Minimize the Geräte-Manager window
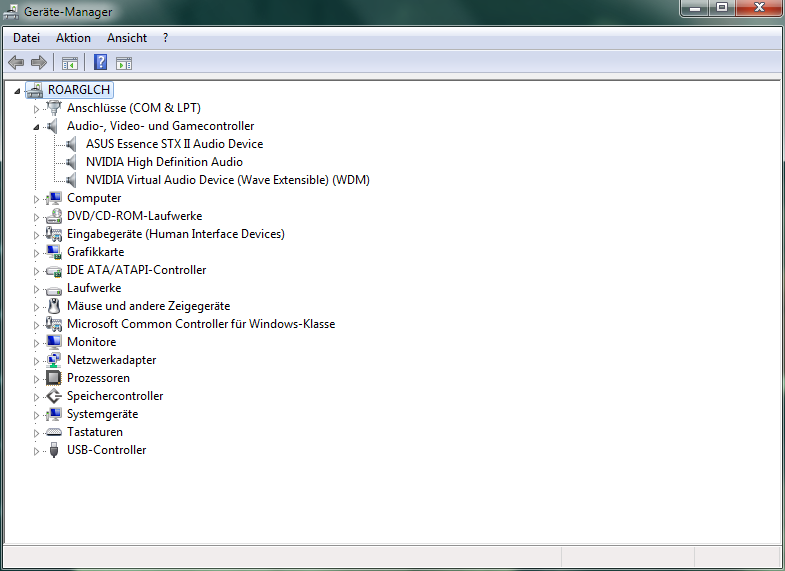The image size is (785, 571). [x=694, y=8]
